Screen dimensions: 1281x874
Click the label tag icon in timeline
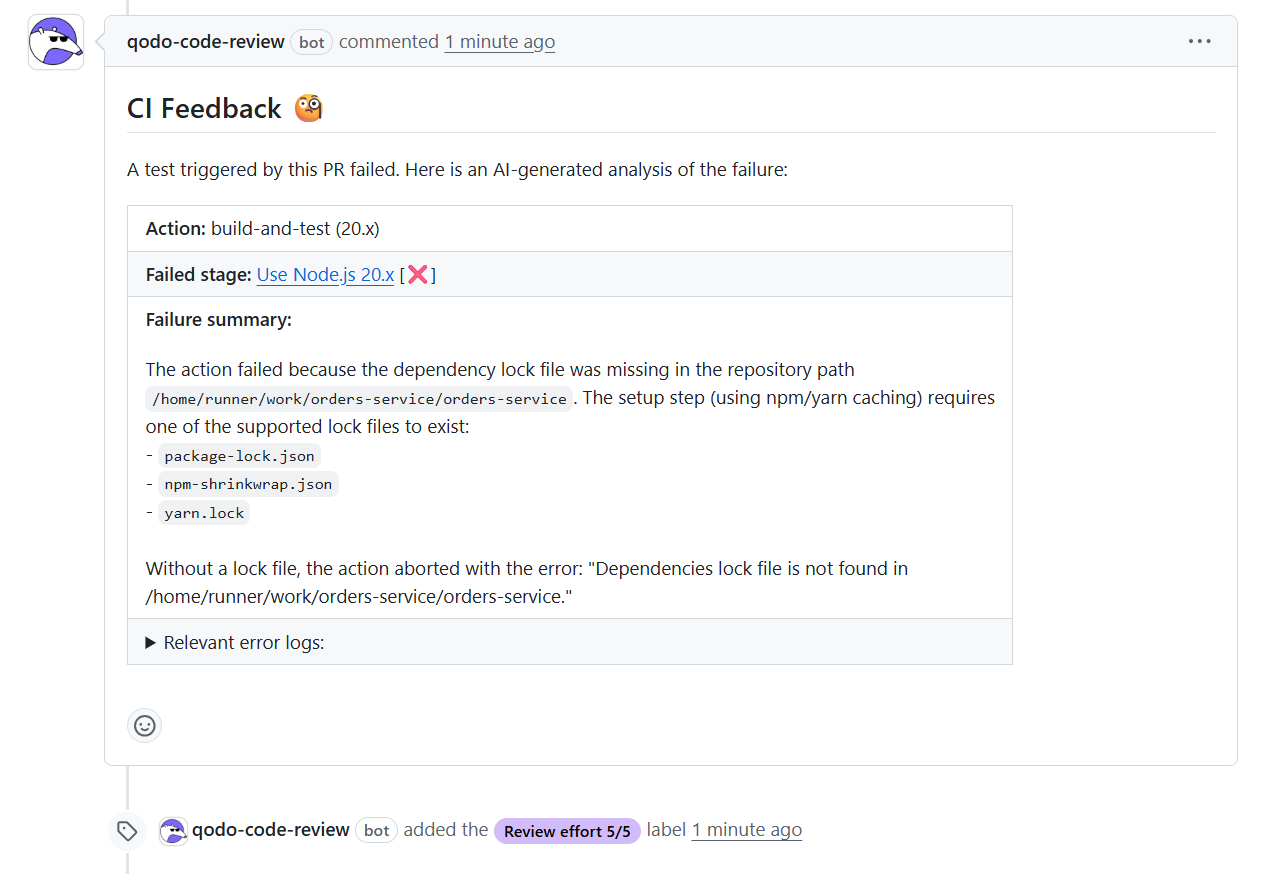pos(127,830)
